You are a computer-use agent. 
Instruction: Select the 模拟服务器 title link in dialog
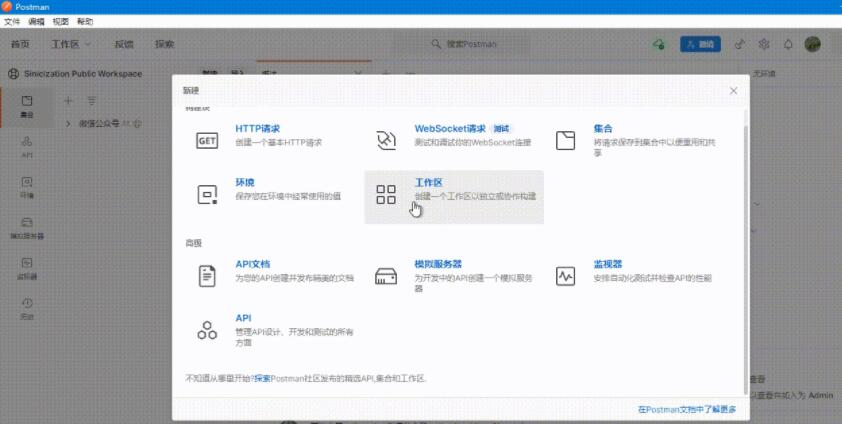click(x=438, y=264)
